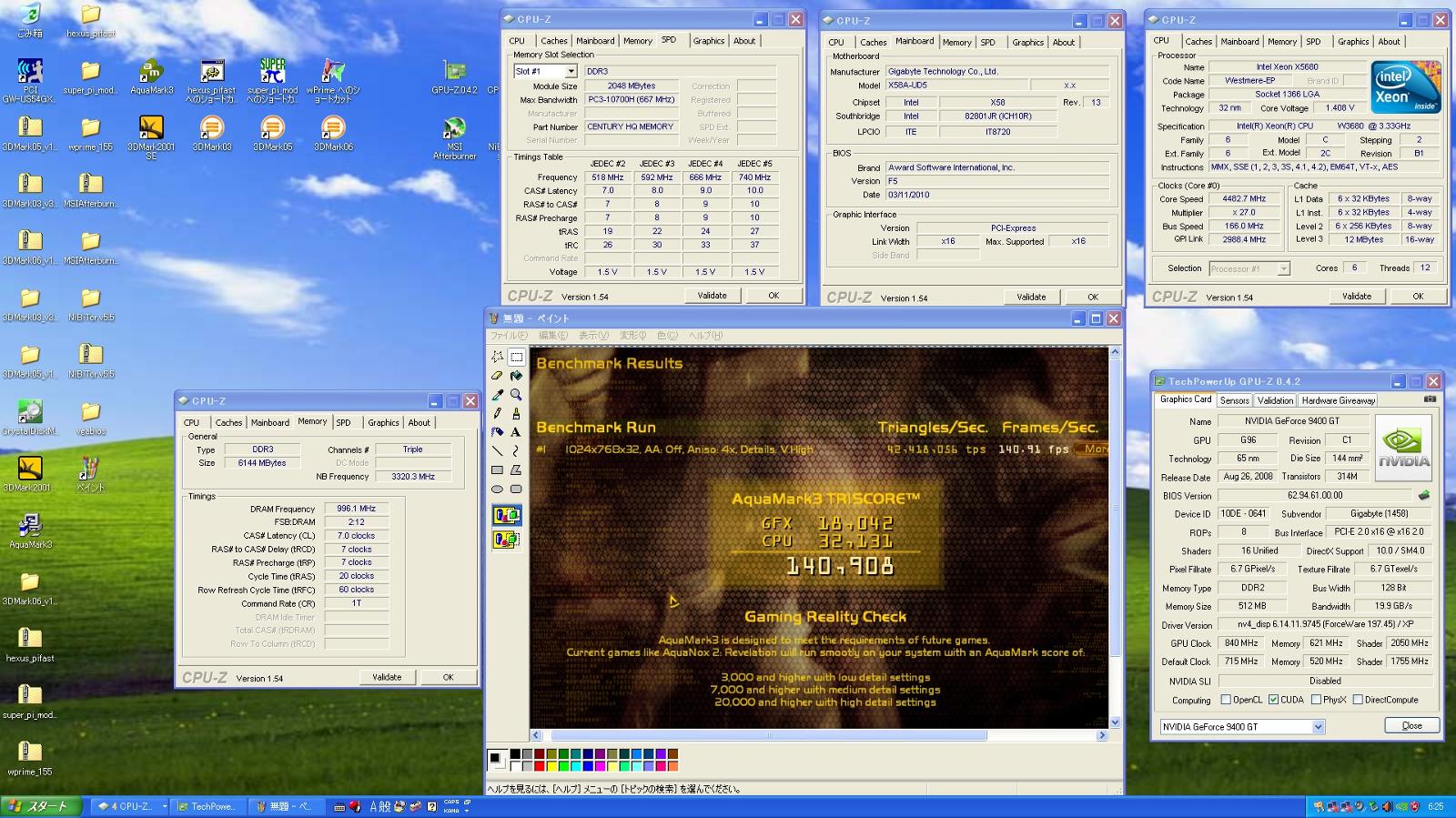Pick the Rectangle shape tool in Paint
The image size is (1456, 818).
tap(498, 470)
